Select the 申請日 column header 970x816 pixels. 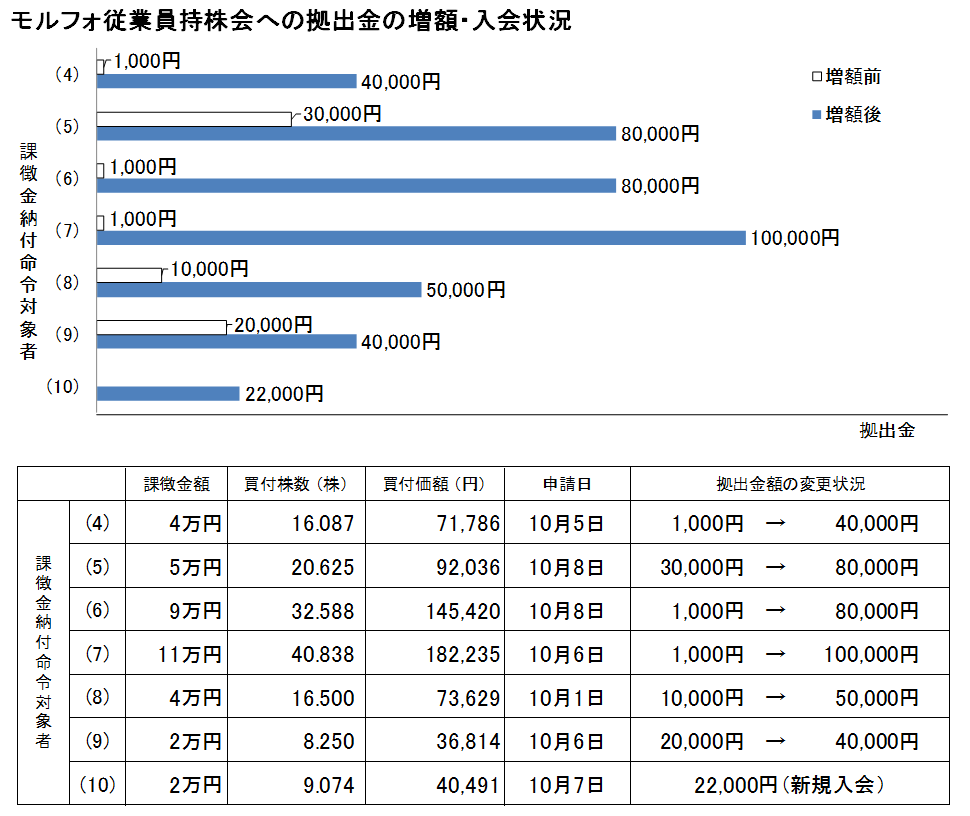coord(567,484)
